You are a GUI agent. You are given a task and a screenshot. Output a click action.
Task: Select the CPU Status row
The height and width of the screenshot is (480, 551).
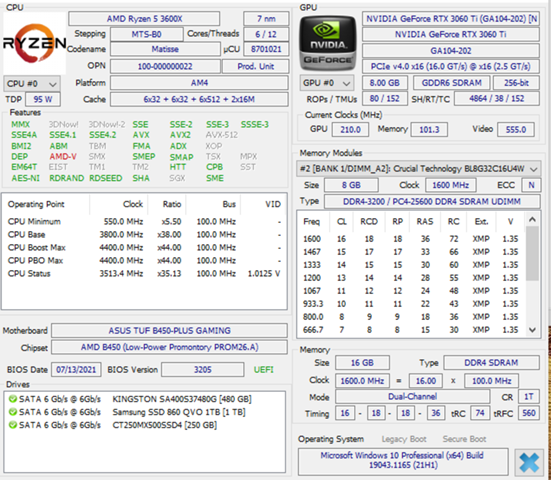(x=144, y=274)
